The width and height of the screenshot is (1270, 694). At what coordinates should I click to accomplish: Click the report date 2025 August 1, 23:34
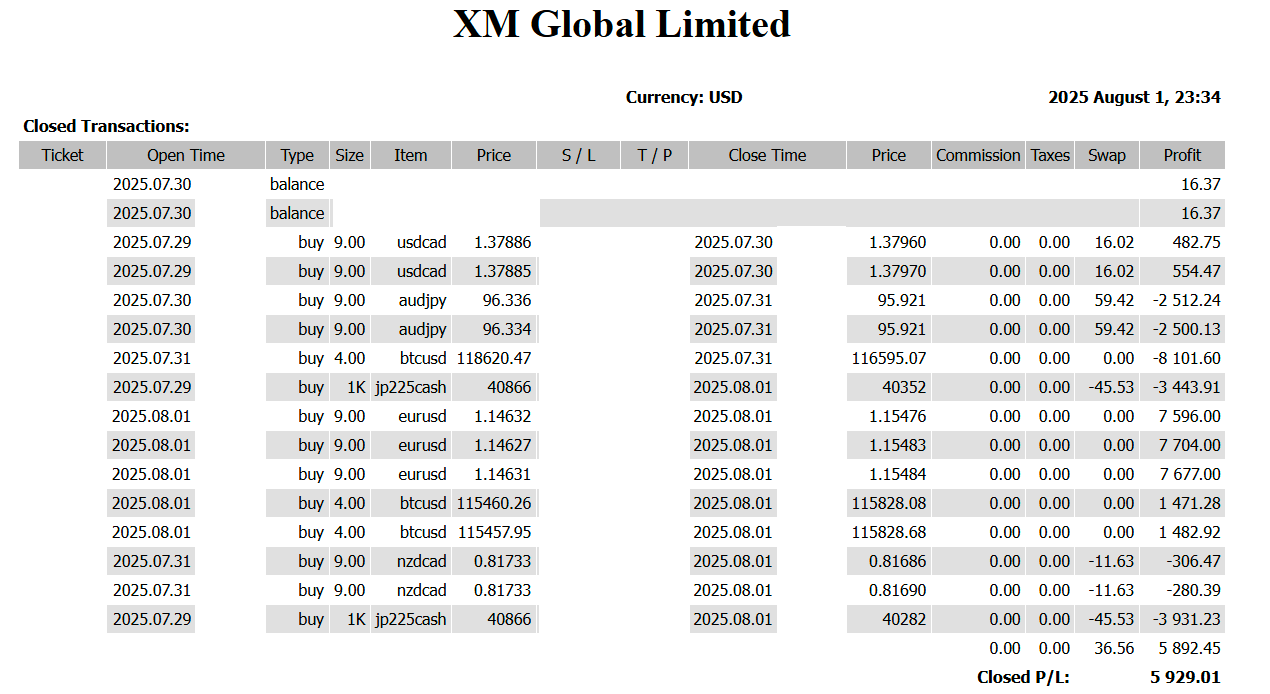point(1134,97)
